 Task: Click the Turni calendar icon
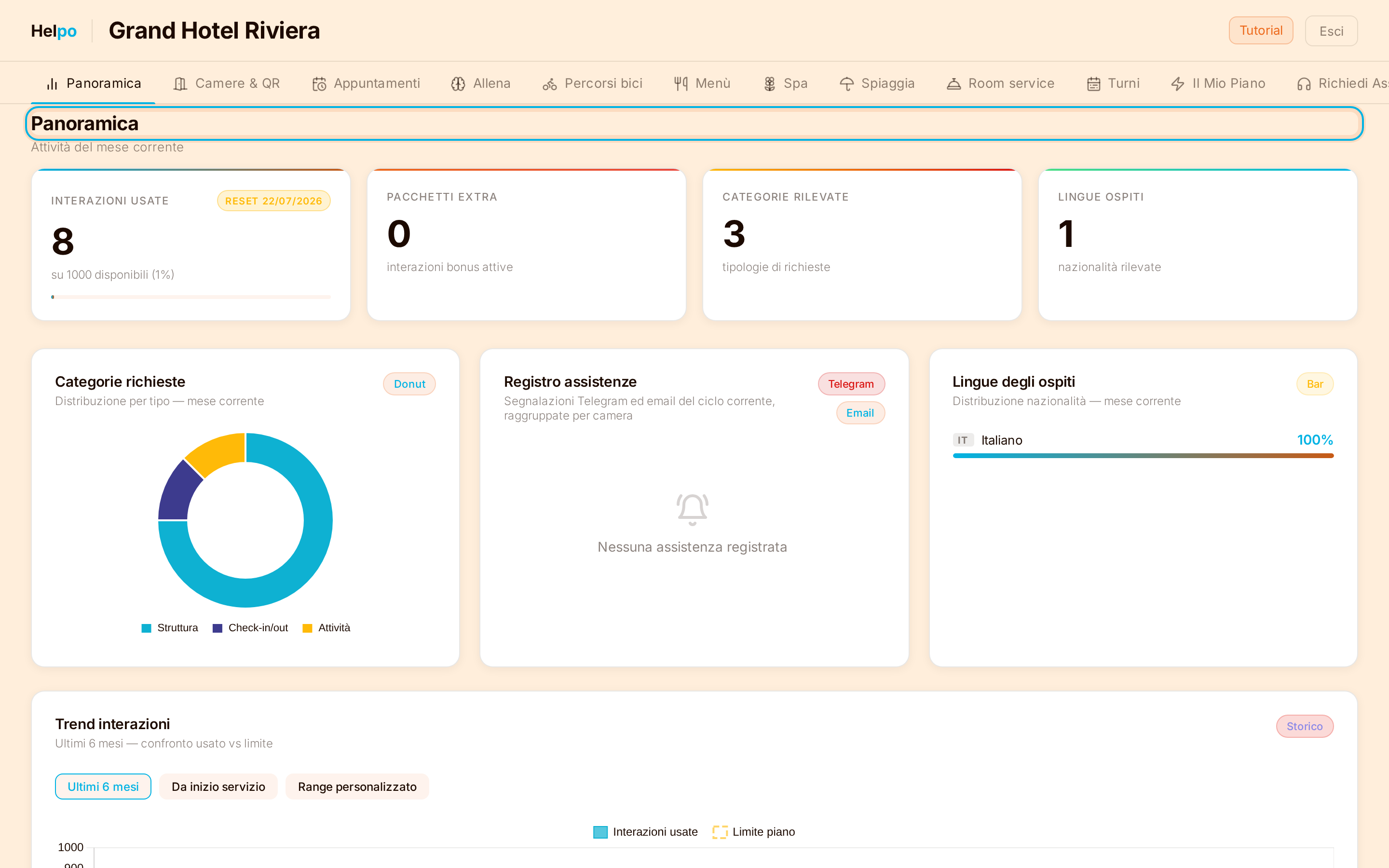tap(1093, 84)
